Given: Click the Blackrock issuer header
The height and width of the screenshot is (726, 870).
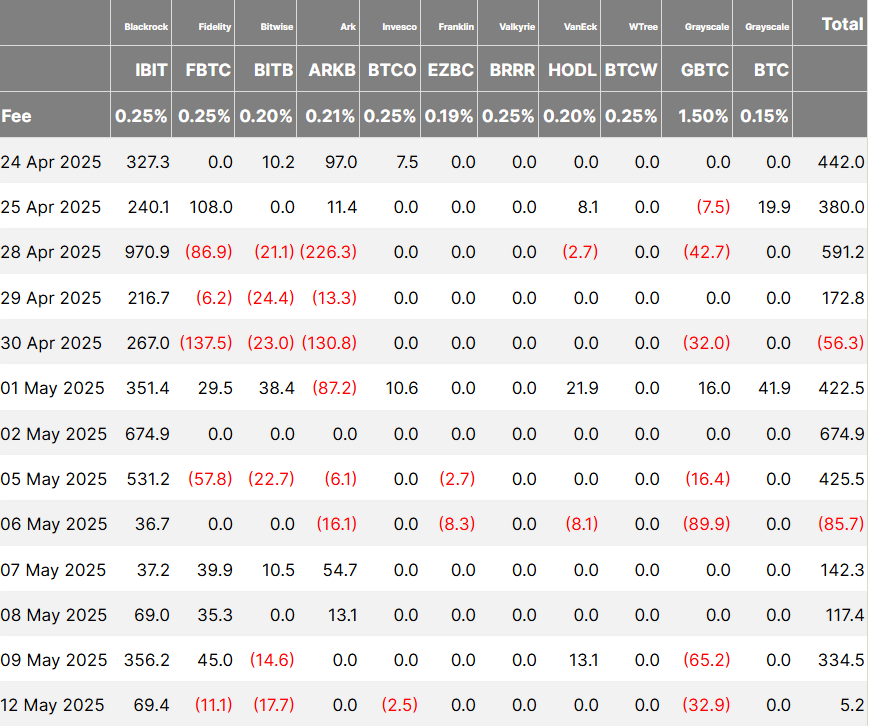Looking at the screenshot, I should [146, 27].
